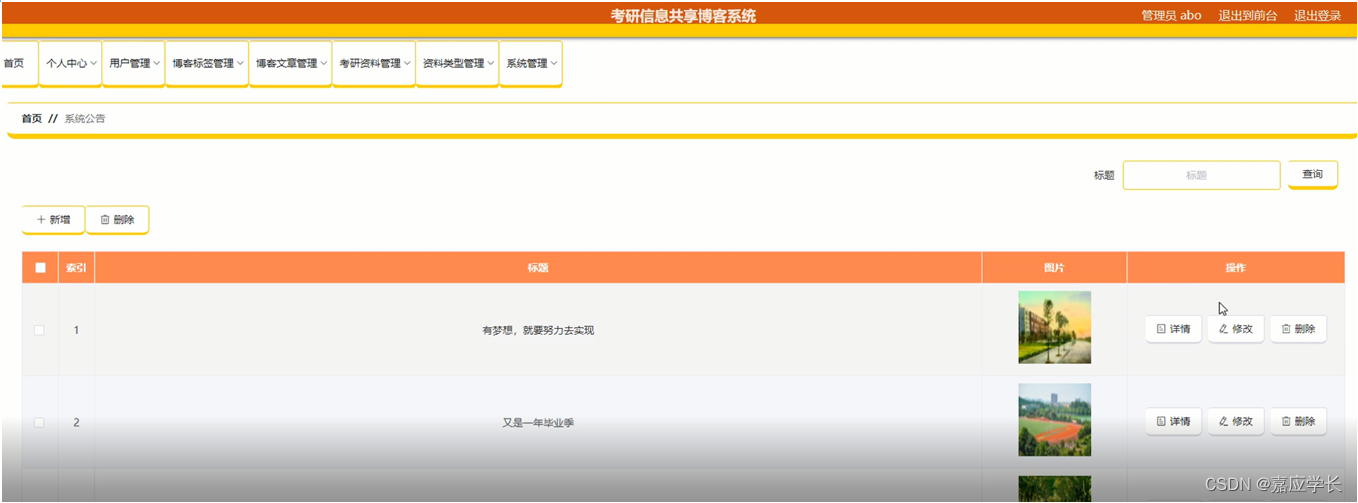The height and width of the screenshot is (503, 1358).
Task: Click 删除 for 又是一年毕业季
Action: [1298, 422]
